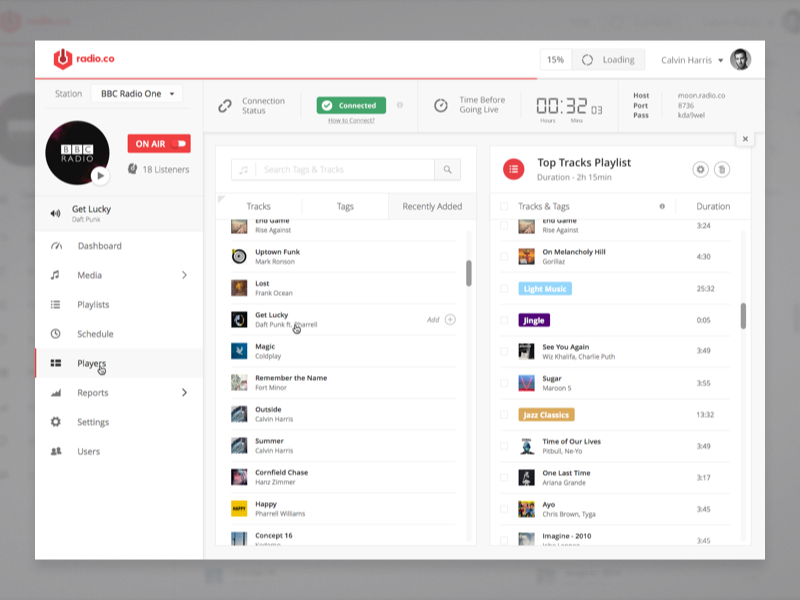Click the red loading progress bar
The width and height of the screenshot is (800, 600).
[x=286, y=79]
